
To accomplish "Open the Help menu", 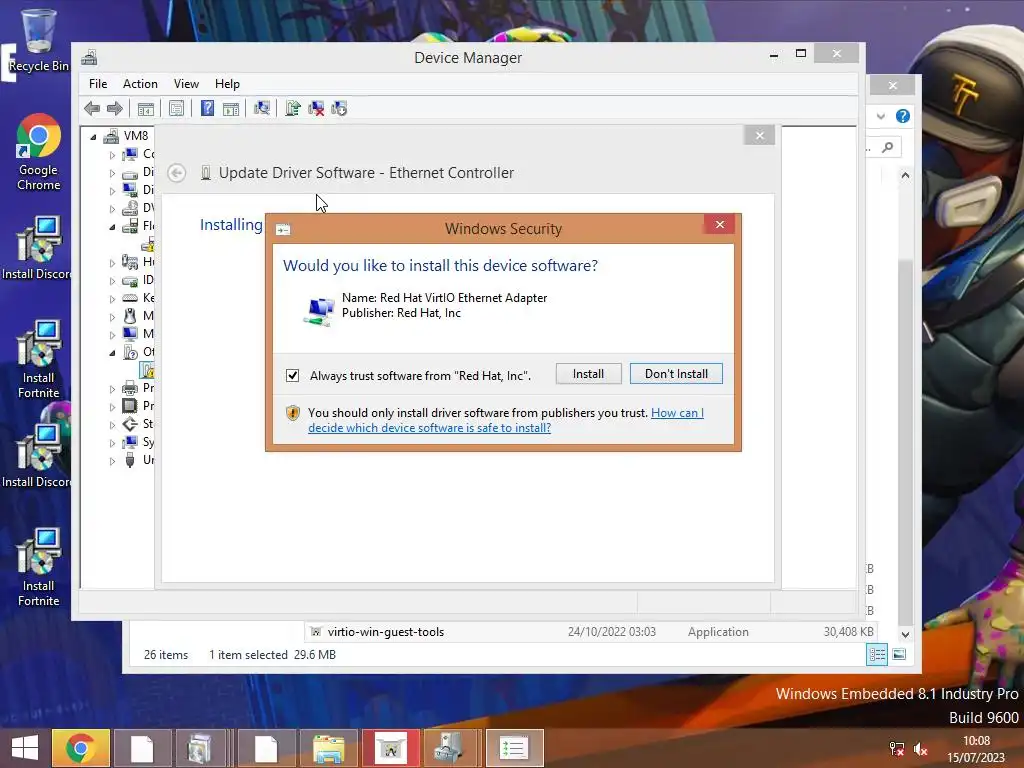I will [x=227, y=84].
